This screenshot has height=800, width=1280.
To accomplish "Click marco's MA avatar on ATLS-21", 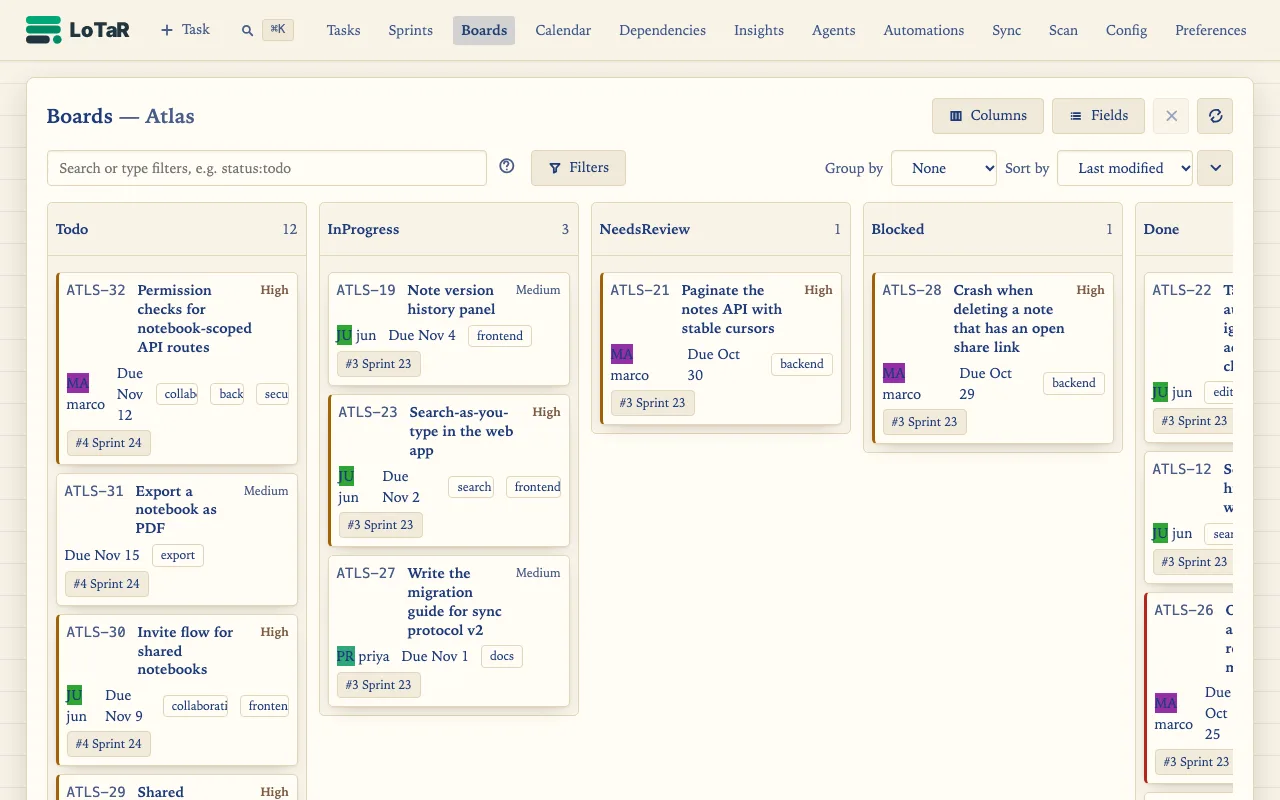I will coord(622,354).
